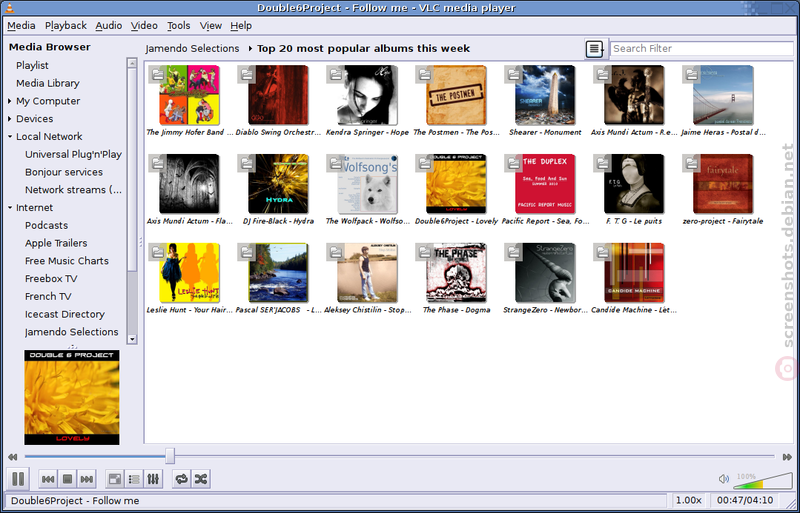Screen dimensions: 800x513
Task: Open Universal Plug'n'Play source
Action: coord(73,154)
